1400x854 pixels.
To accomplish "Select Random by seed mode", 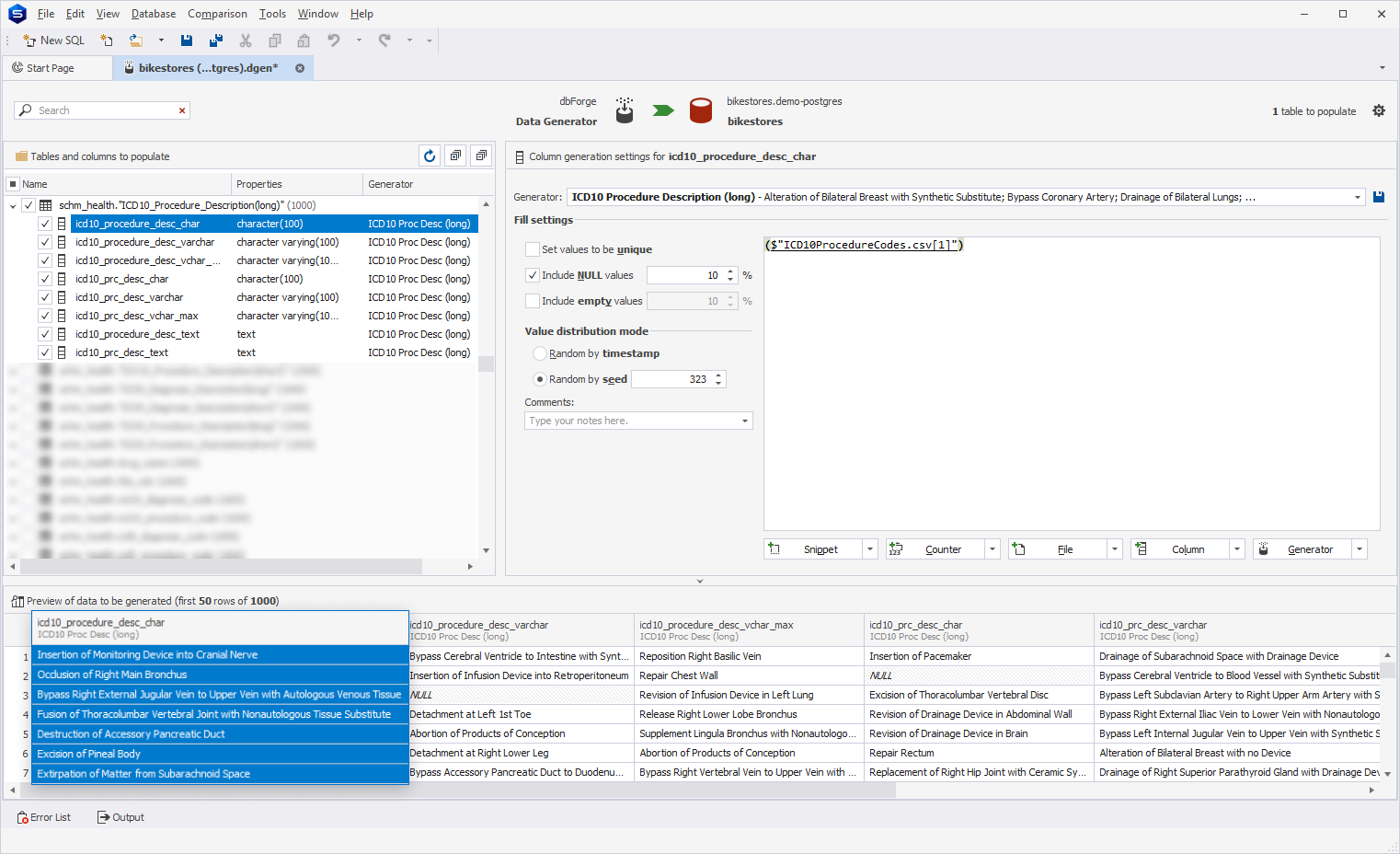I will (x=540, y=379).
